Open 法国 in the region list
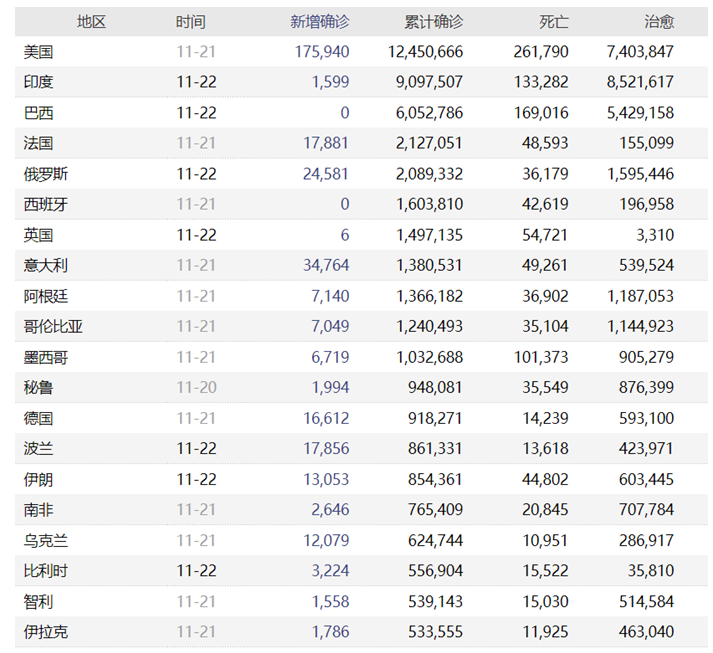The image size is (713, 653). point(38,143)
